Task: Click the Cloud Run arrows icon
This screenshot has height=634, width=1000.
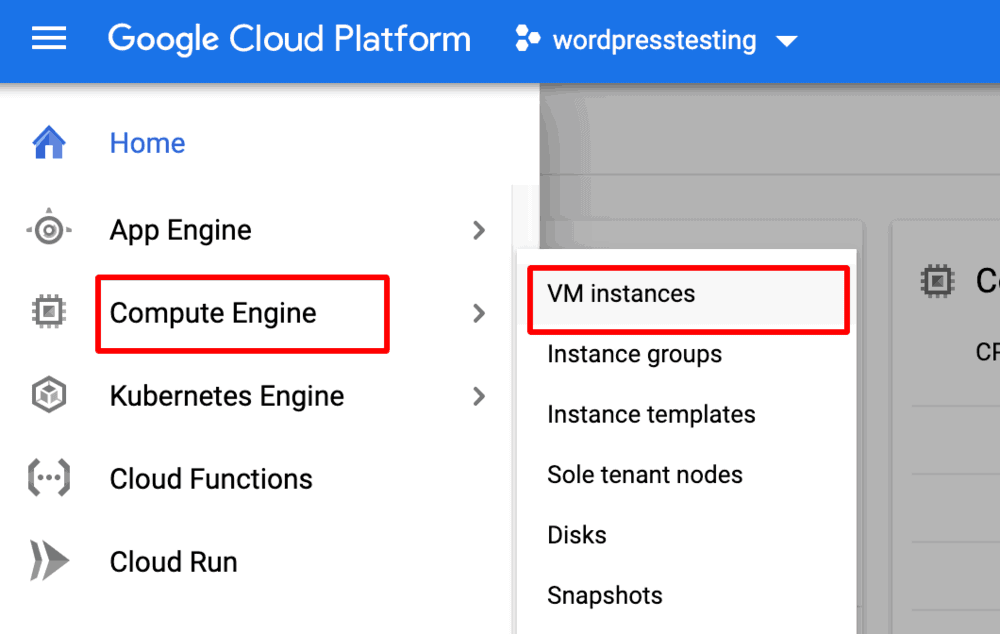Action: [x=49, y=562]
